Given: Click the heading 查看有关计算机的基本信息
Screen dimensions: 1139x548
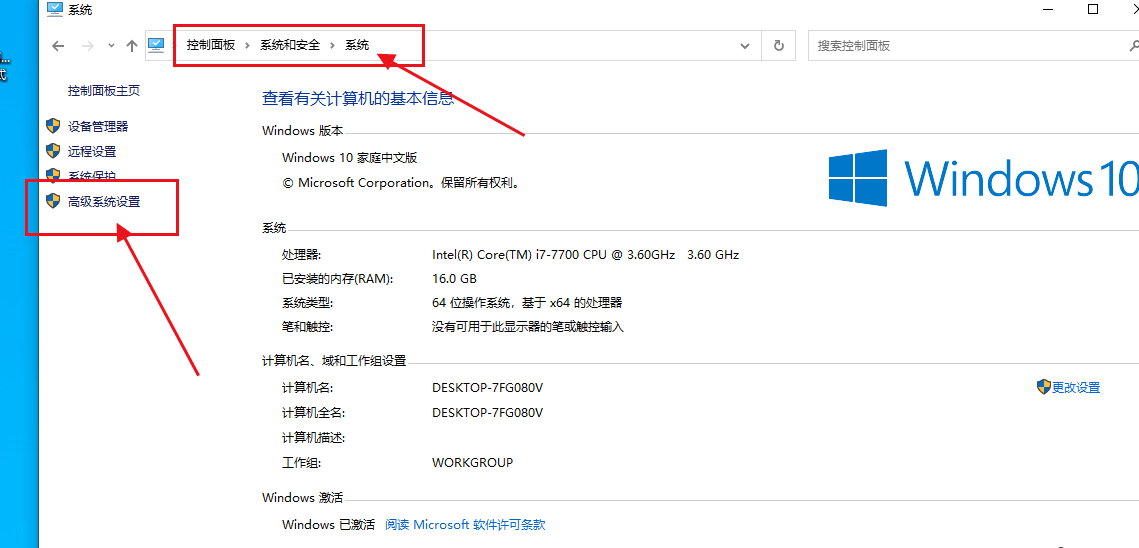Looking at the screenshot, I should 358,99.
